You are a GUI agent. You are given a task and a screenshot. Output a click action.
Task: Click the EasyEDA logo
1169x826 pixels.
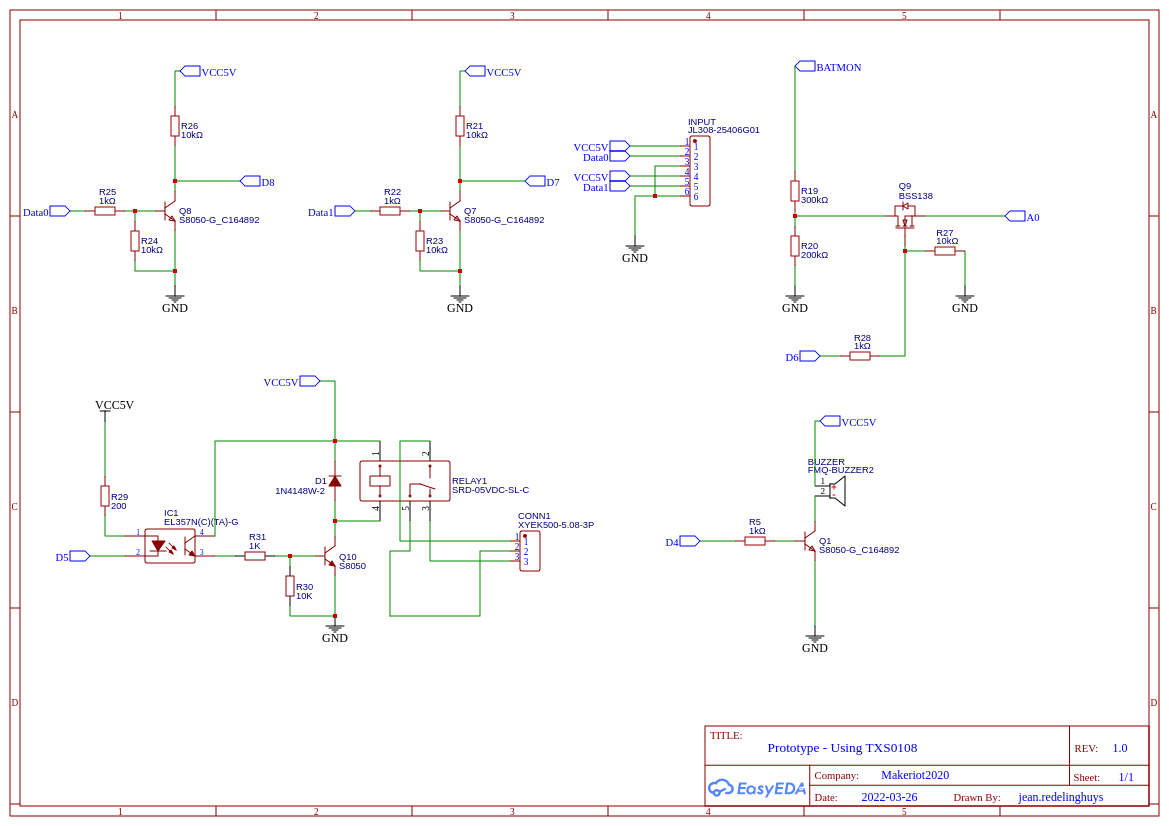[756, 788]
